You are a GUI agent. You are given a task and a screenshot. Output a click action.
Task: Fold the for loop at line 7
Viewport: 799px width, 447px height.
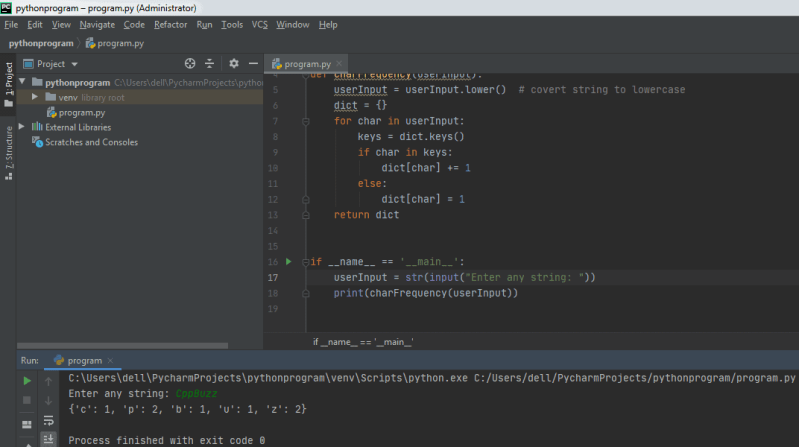tap(306, 121)
